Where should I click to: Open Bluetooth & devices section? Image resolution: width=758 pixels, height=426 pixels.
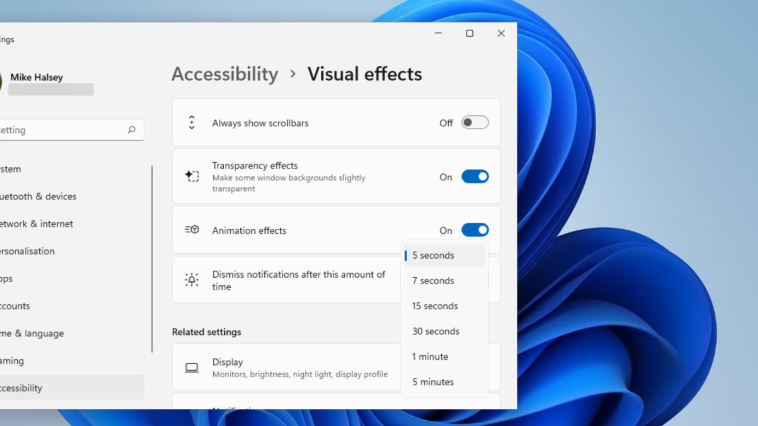(x=72, y=196)
